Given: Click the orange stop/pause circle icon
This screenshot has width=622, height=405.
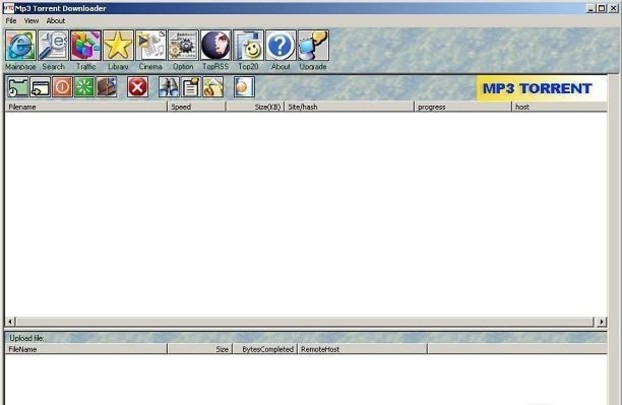Looking at the screenshot, I should [x=62, y=87].
